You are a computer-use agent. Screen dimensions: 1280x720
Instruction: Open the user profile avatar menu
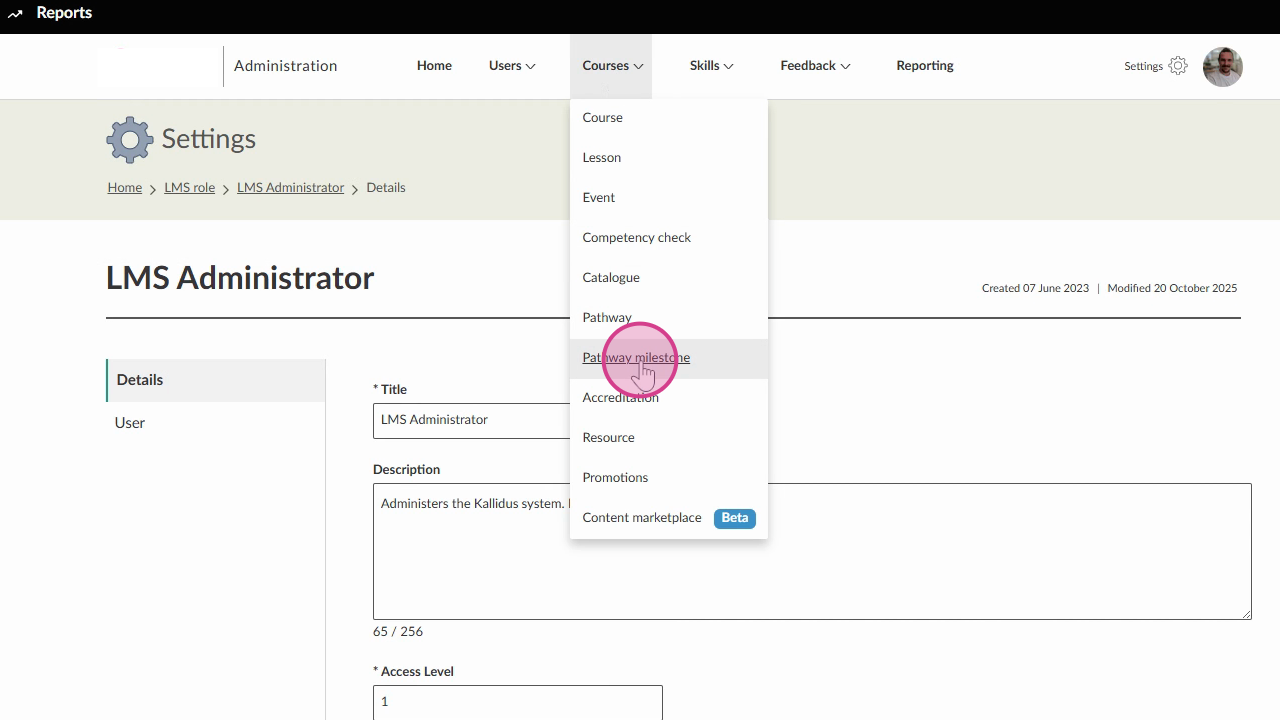coord(1222,67)
